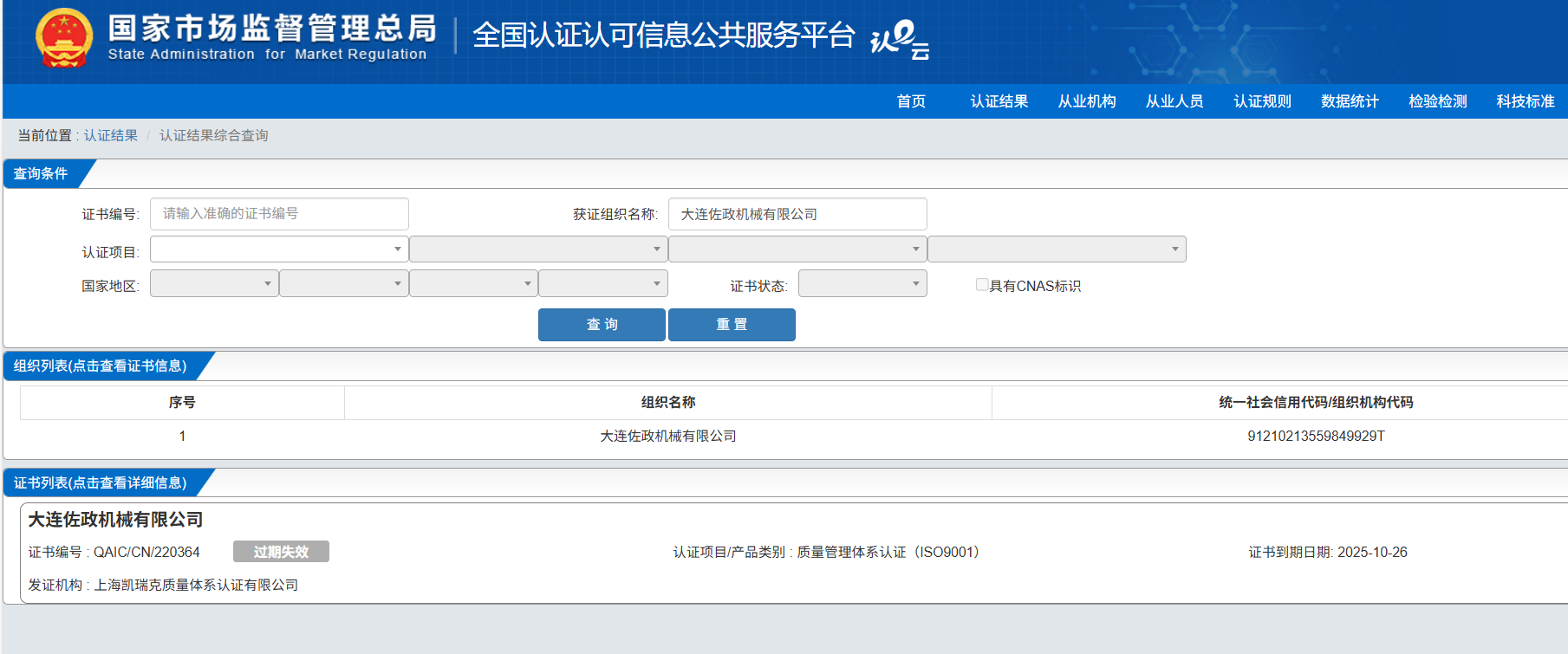
Task: Open the 认证结果 navigation menu
Action: click(x=999, y=101)
